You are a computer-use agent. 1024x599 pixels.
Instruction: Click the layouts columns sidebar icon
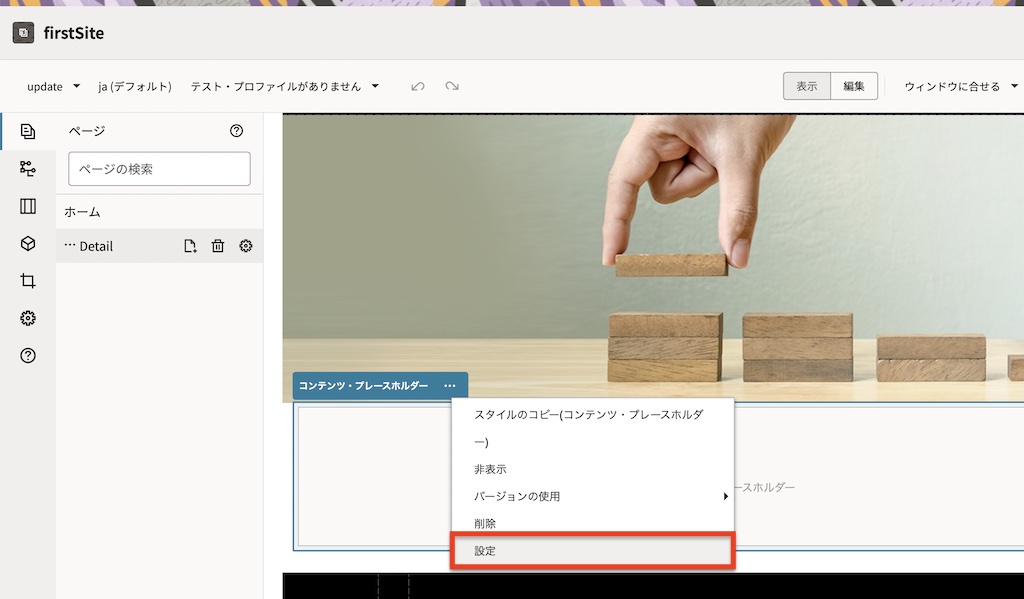click(26, 206)
